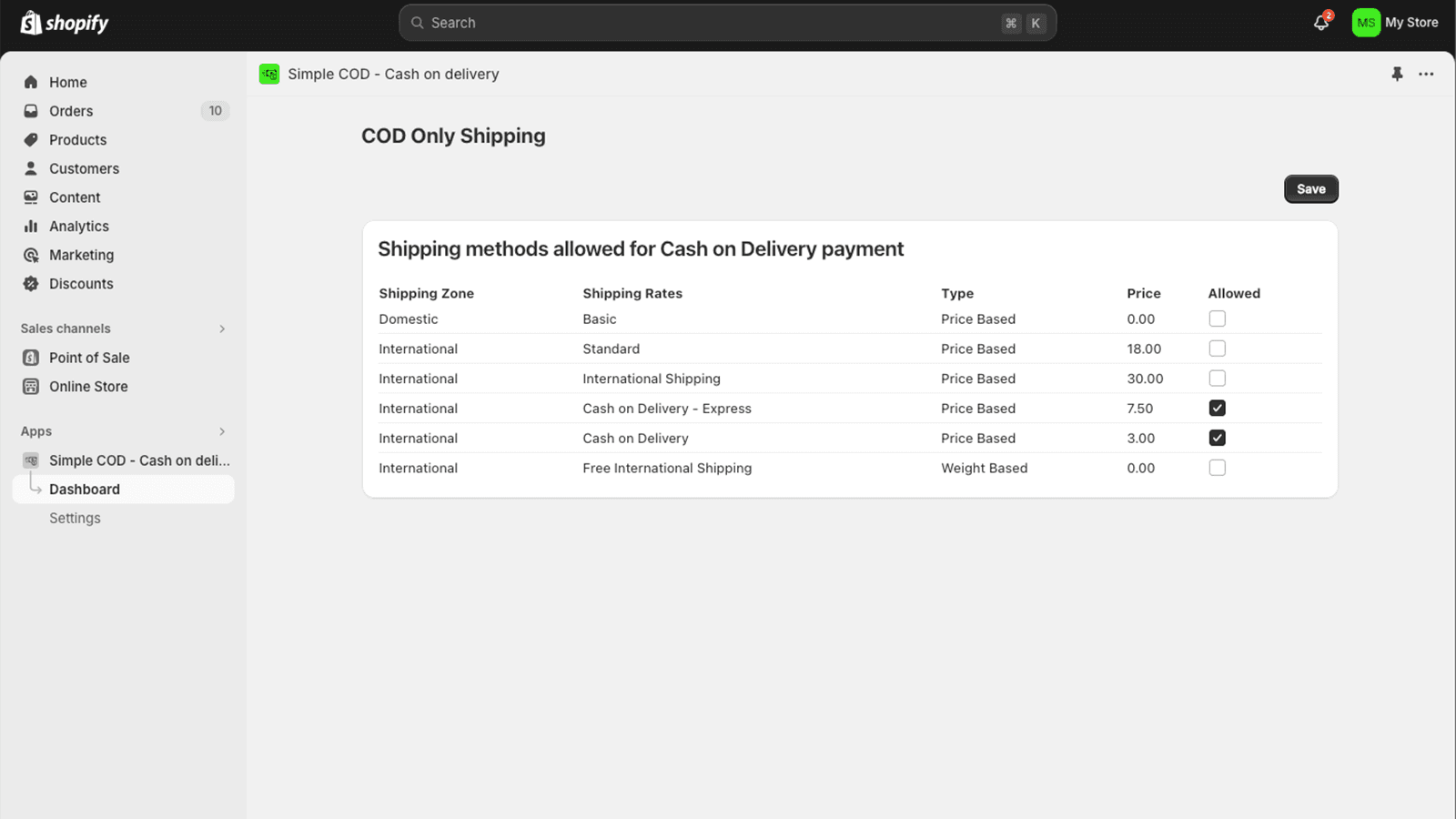1456x819 pixels.
Task: Save the COD shipping settings
Action: pos(1310,189)
